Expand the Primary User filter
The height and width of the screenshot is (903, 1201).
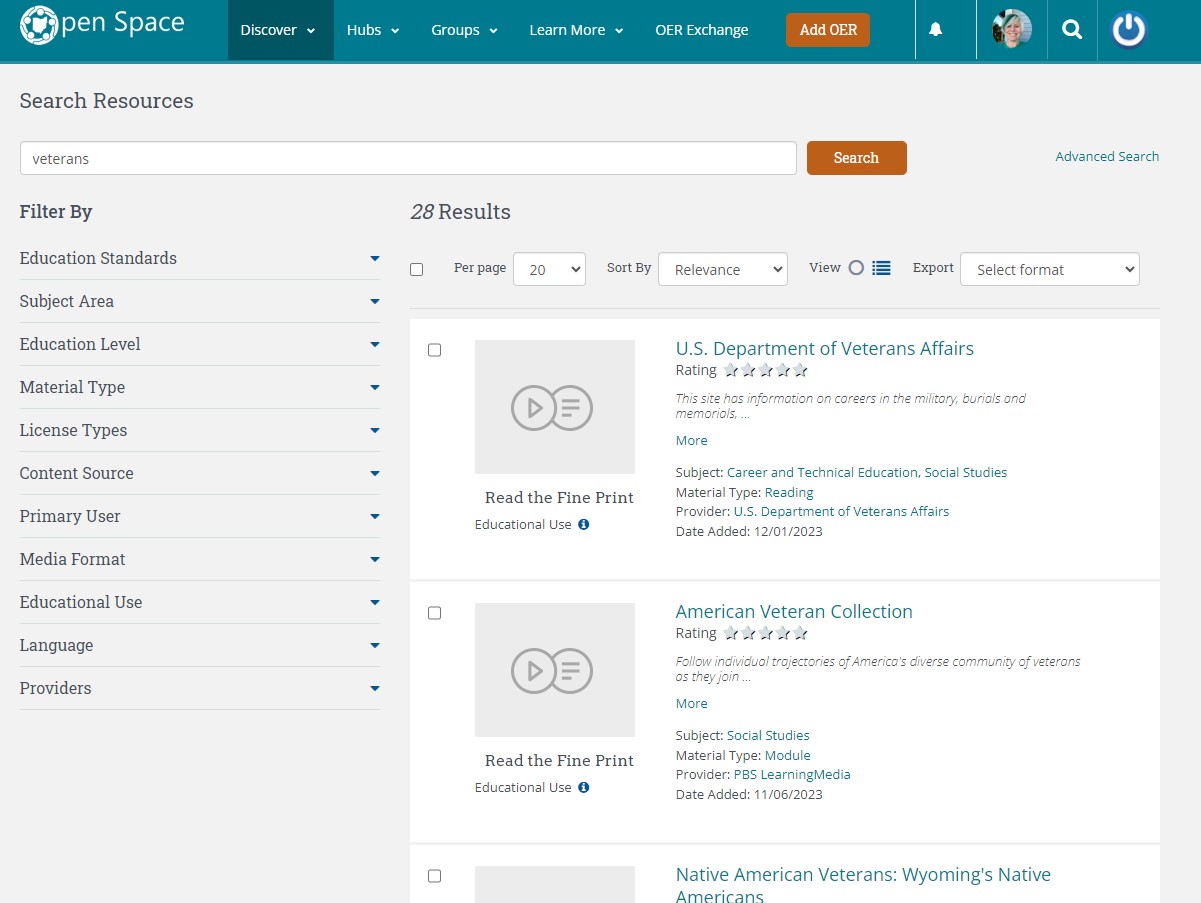(x=200, y=516)
